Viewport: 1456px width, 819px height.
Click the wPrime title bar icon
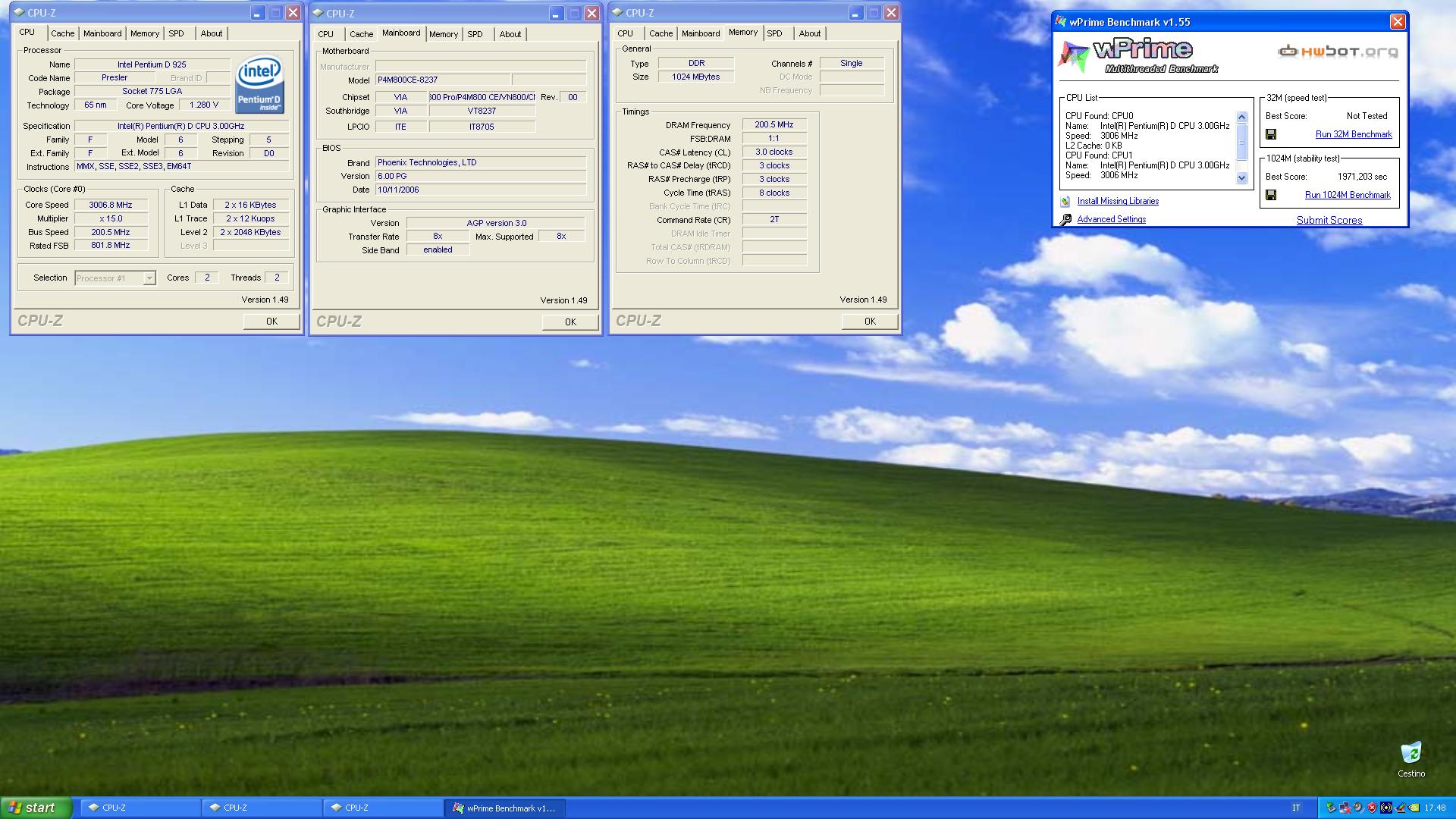click(1061, 22)
